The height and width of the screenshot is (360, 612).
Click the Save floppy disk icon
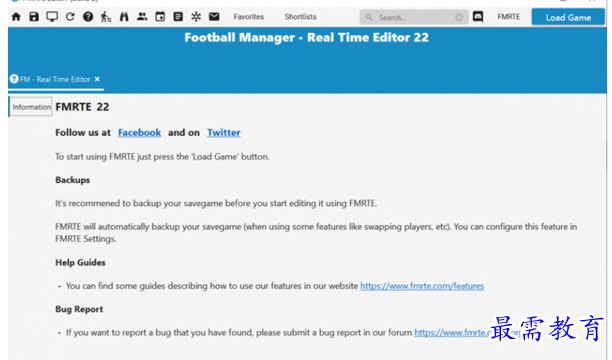(x=34, y=17)
